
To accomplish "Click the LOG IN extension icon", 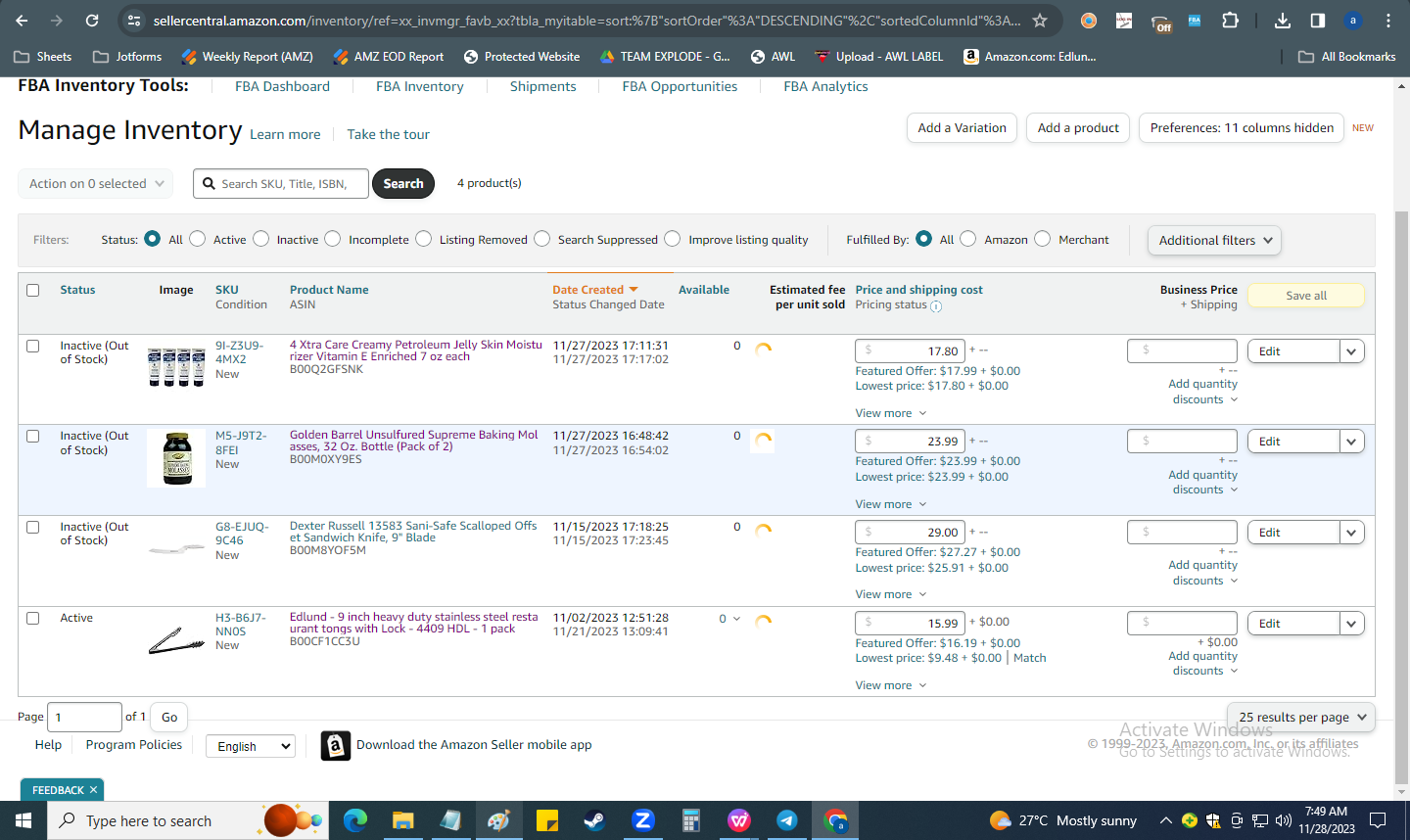I will tap(1124, 21).
